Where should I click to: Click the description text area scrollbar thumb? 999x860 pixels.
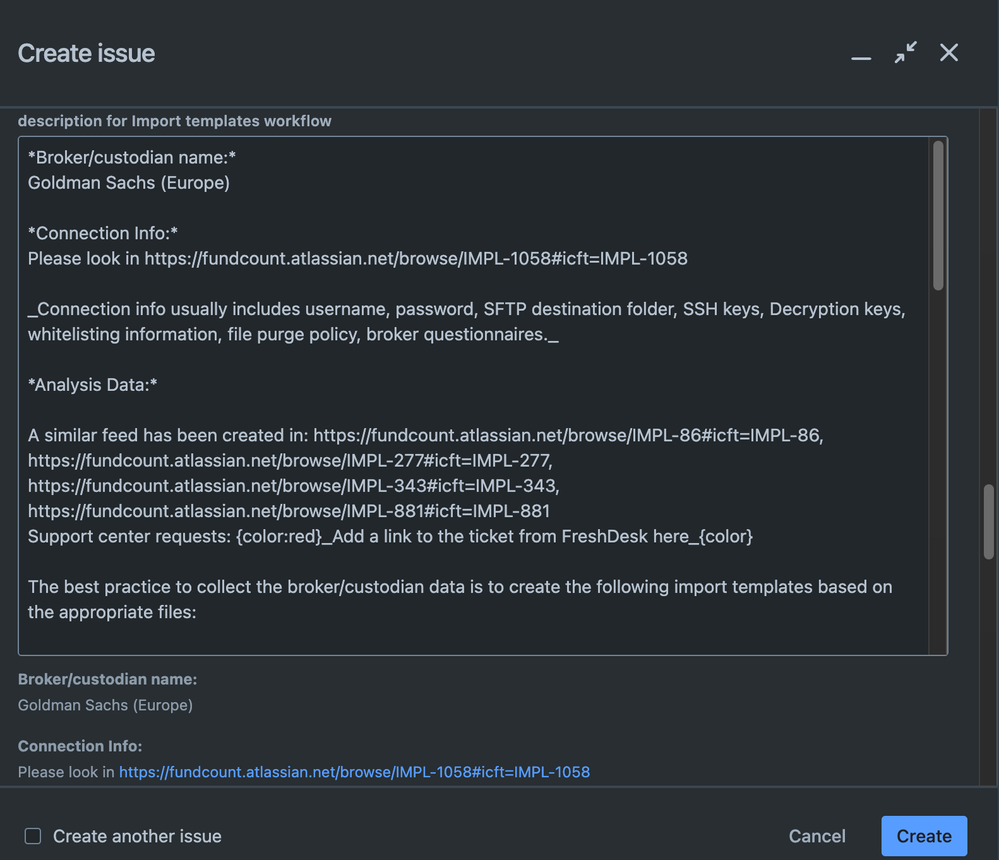(938, 215)
